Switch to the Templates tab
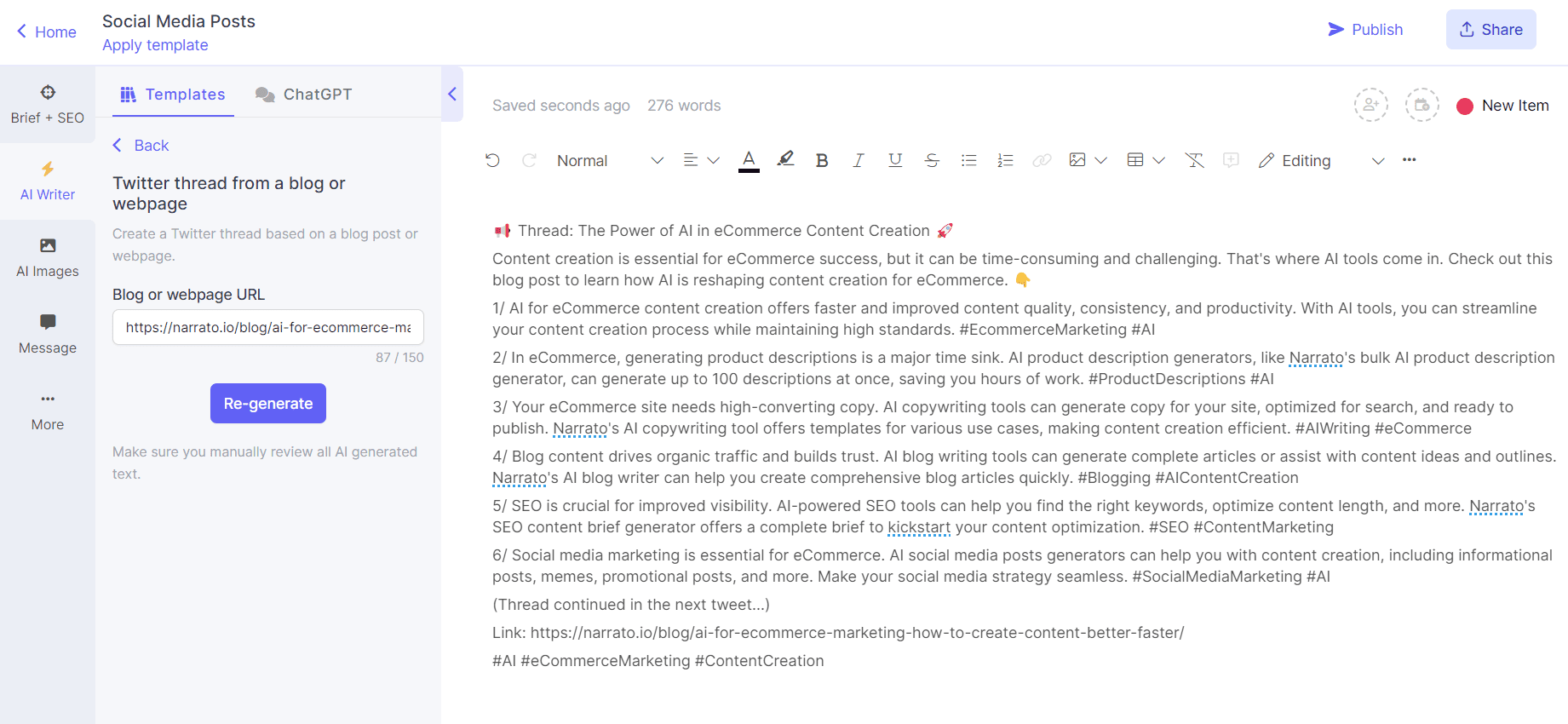 pyautogui.click(x=173, y=95)
